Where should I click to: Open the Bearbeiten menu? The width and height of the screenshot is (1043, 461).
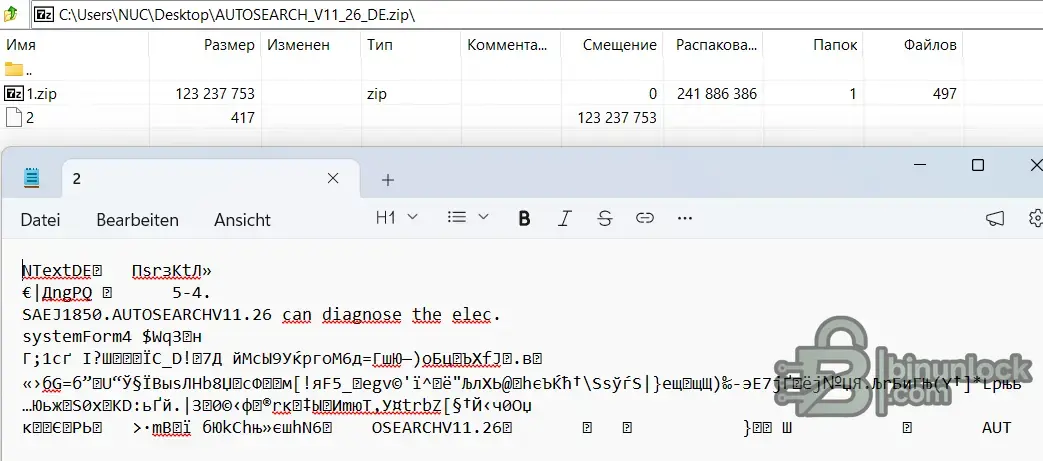pyautogui.click(x=138, y=220)
